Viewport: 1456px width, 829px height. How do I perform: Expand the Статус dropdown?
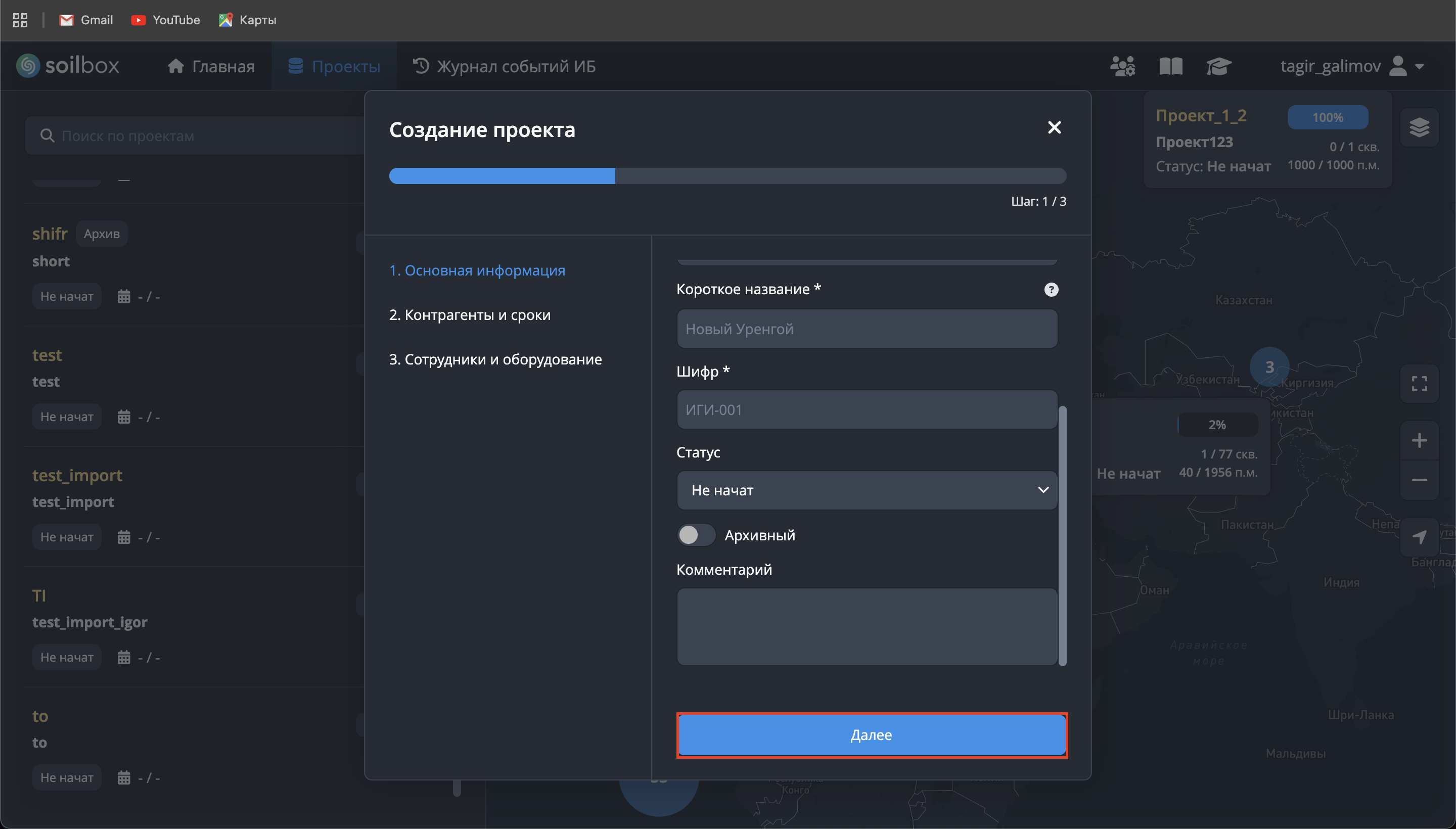pos(867,490)
